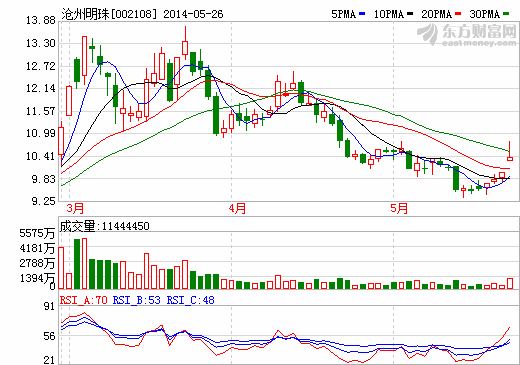Click the 9.25 price axis value
Viewport: 520px width, 365px height.
(43, 201)
